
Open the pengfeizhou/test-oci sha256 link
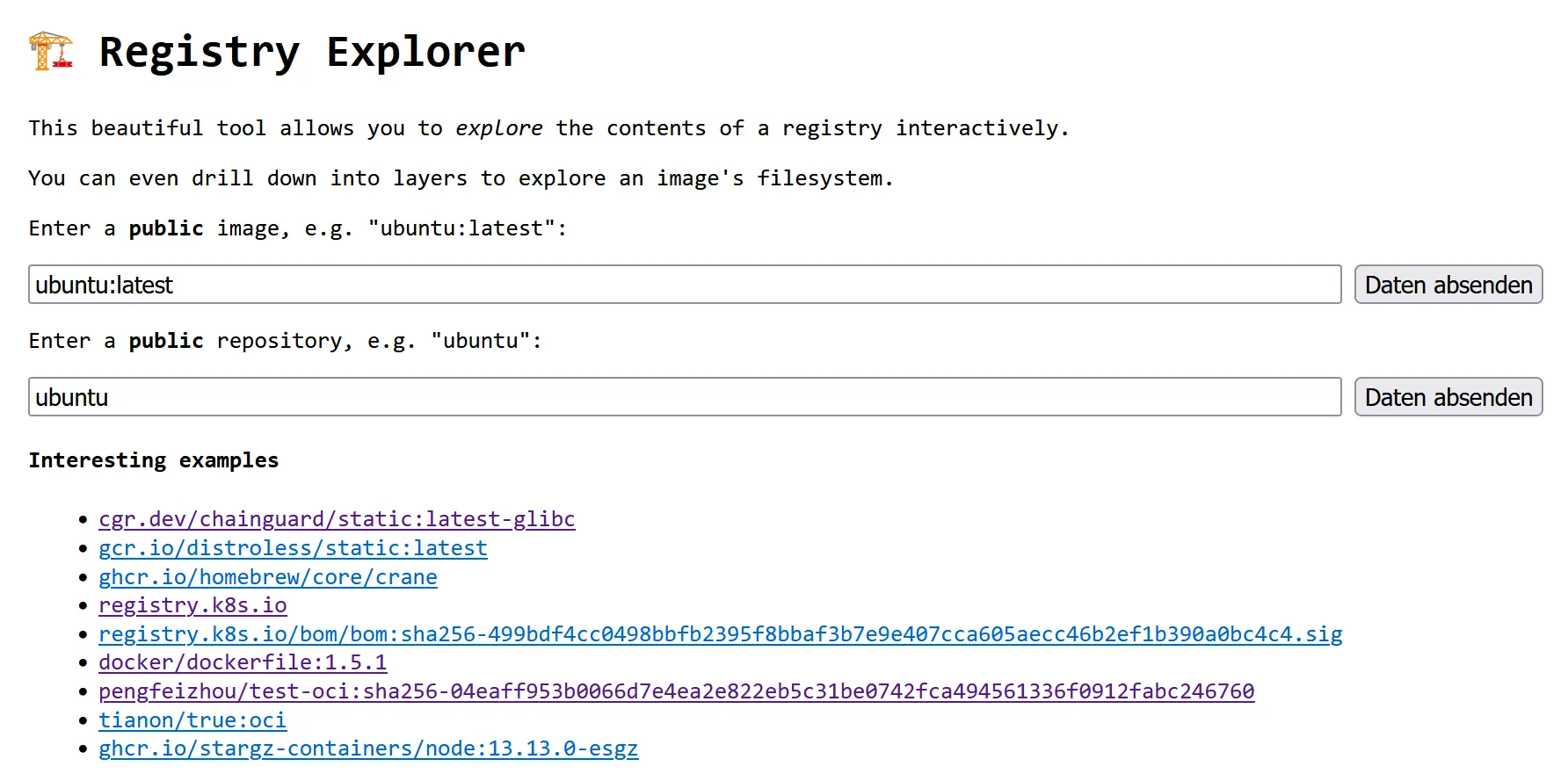pyautogui.click(x=677, y=691)
